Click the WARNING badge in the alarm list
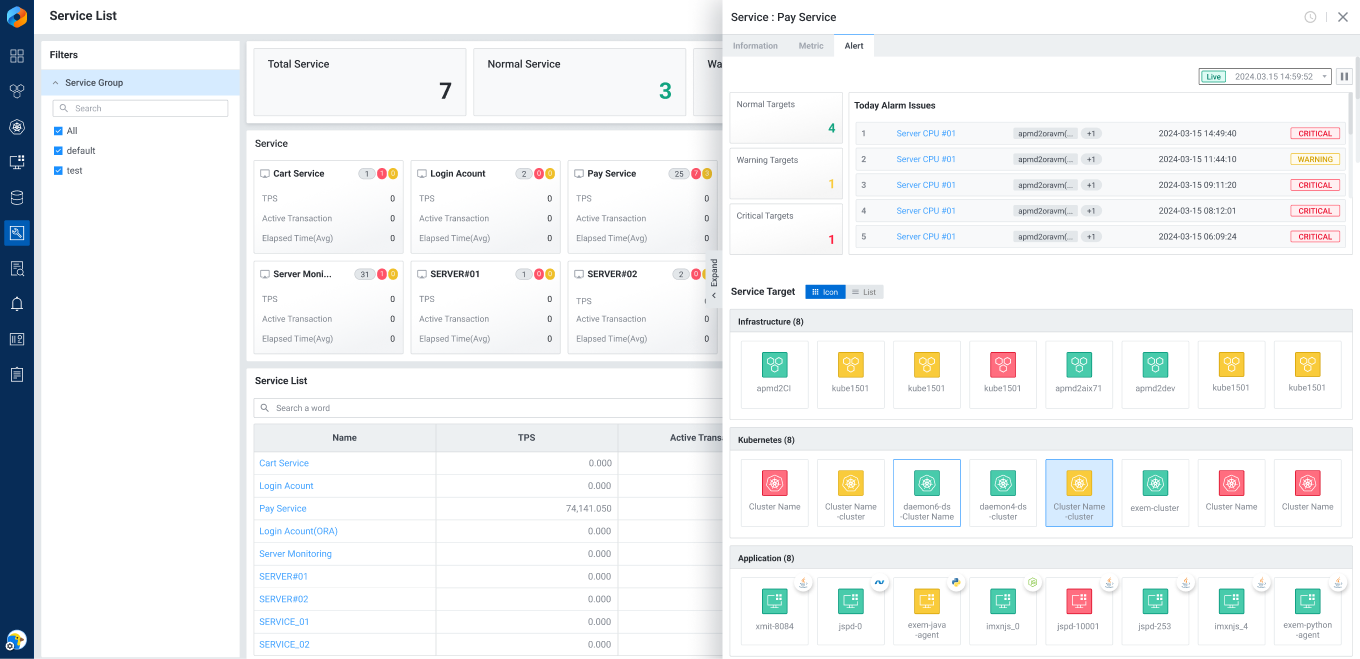The image size is (1360, 659). 1315,159
